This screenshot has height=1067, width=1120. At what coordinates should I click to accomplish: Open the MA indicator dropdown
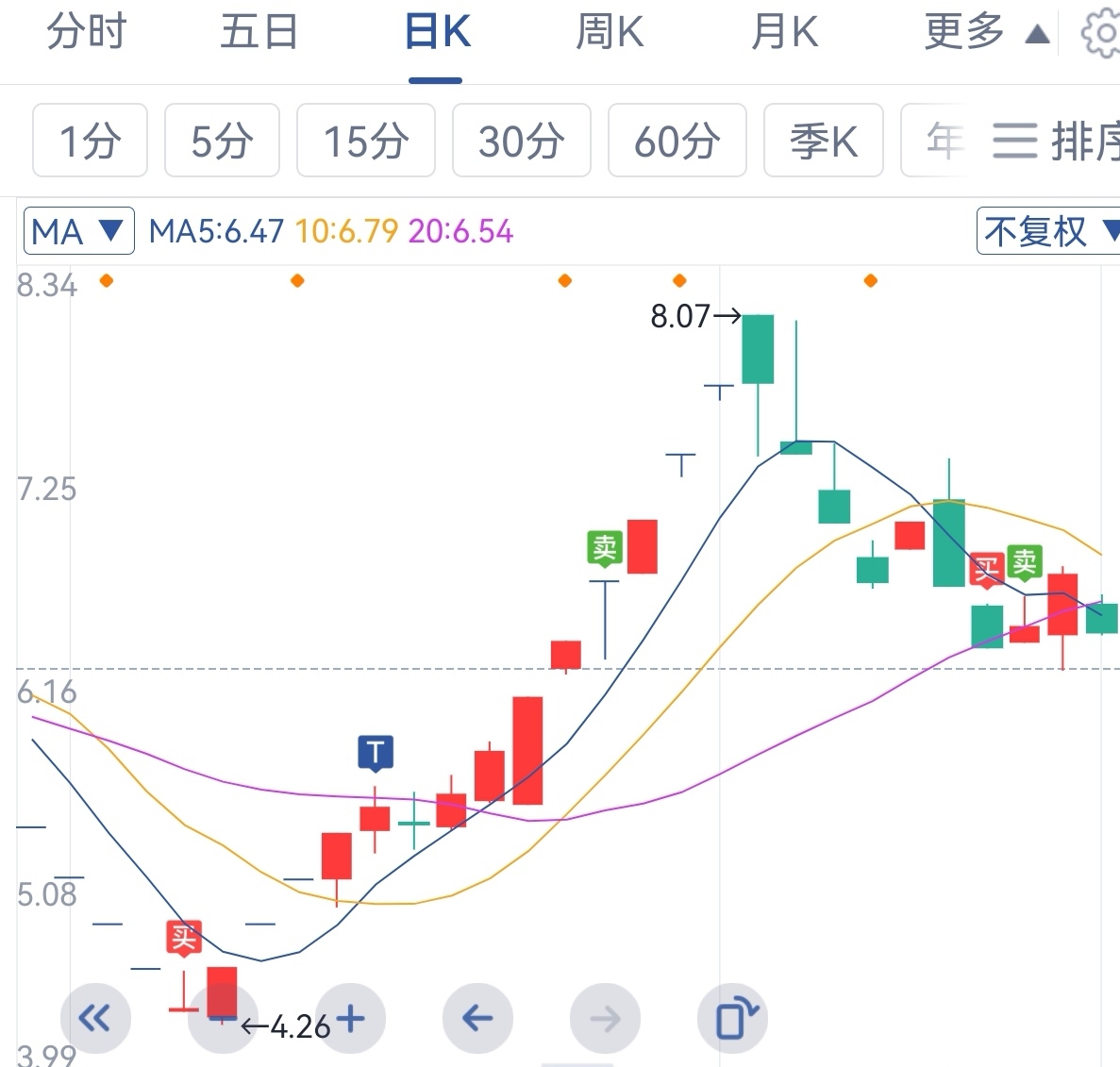click(x=78, y=231)
